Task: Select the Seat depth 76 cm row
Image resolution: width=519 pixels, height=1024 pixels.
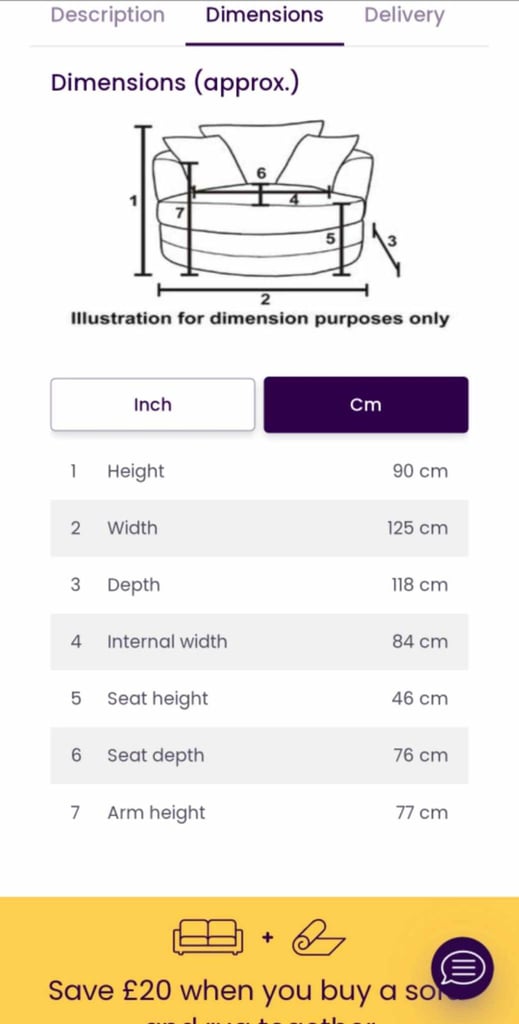Action: tap(259, 756)
